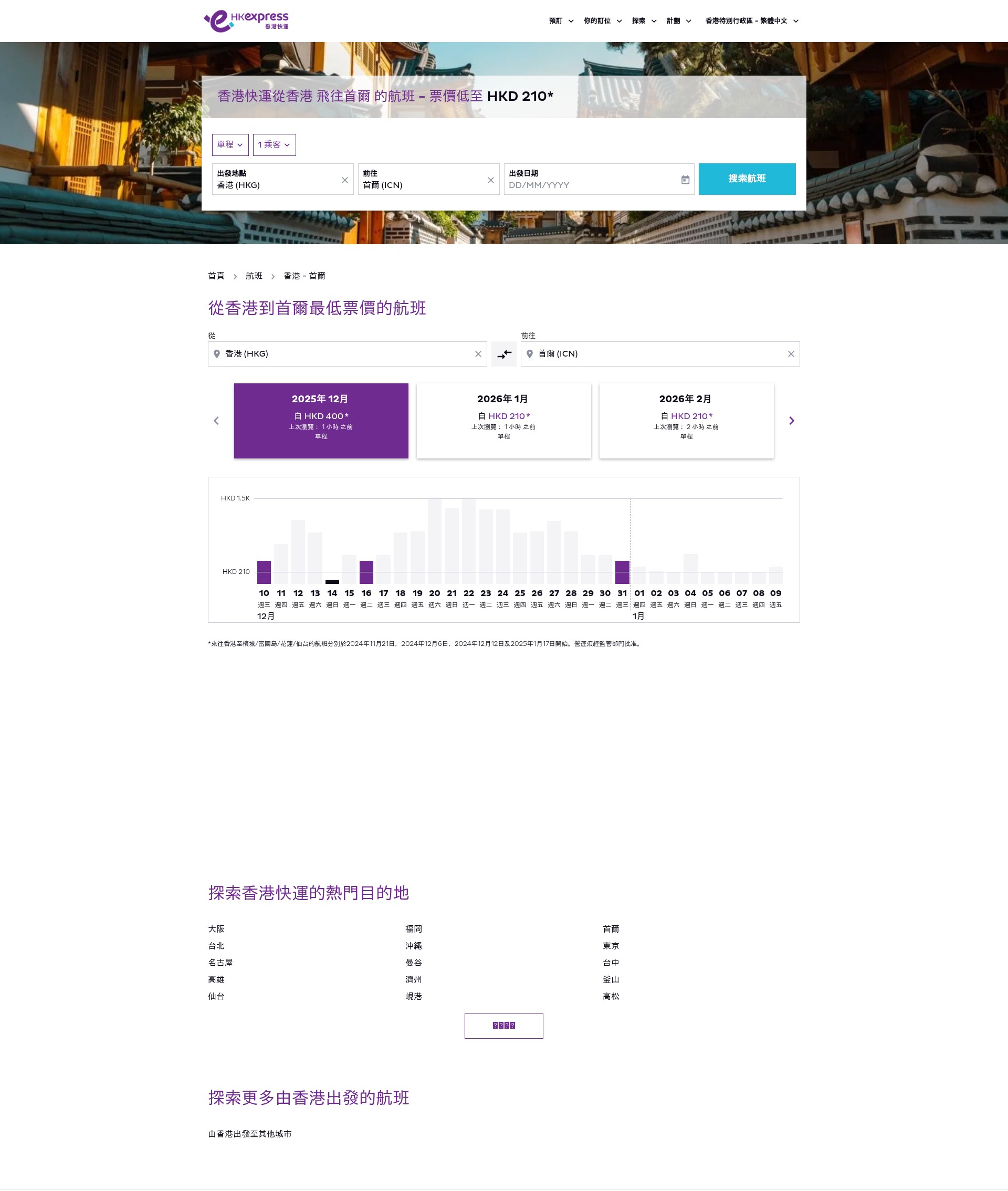Clear the 出發地點 香港 (HKG) field
The image size is (1008, 1191).
344,180
